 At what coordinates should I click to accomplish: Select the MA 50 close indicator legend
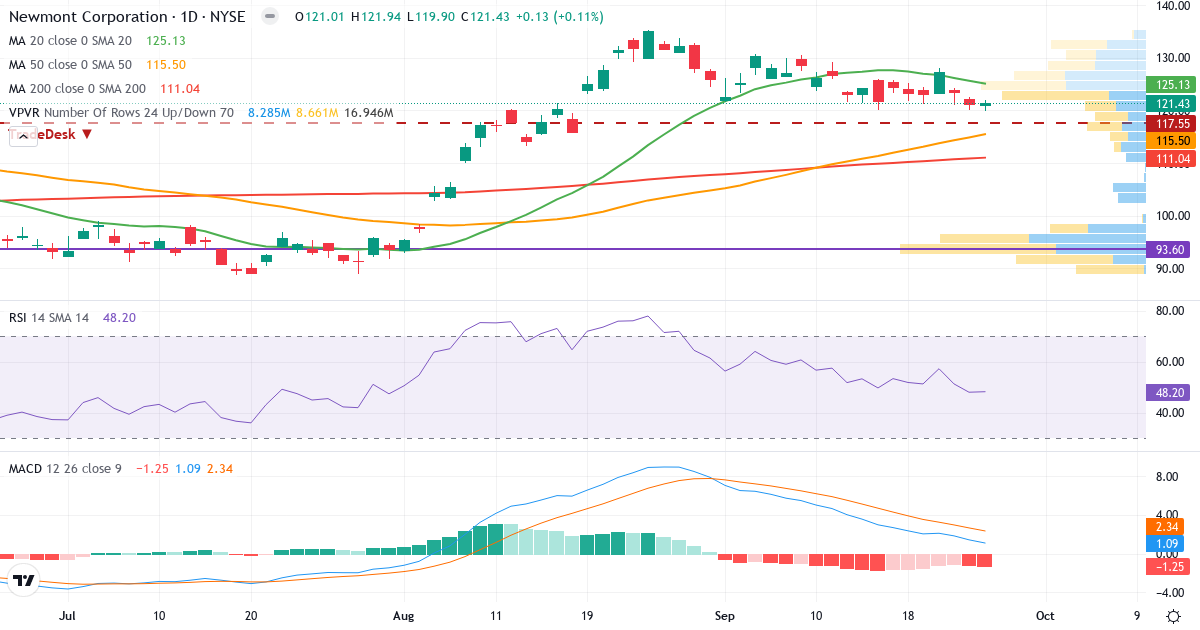[70, 64]
